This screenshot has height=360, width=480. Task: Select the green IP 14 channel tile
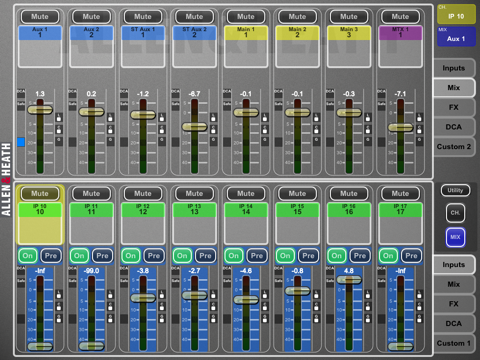(x=246, y=223)
